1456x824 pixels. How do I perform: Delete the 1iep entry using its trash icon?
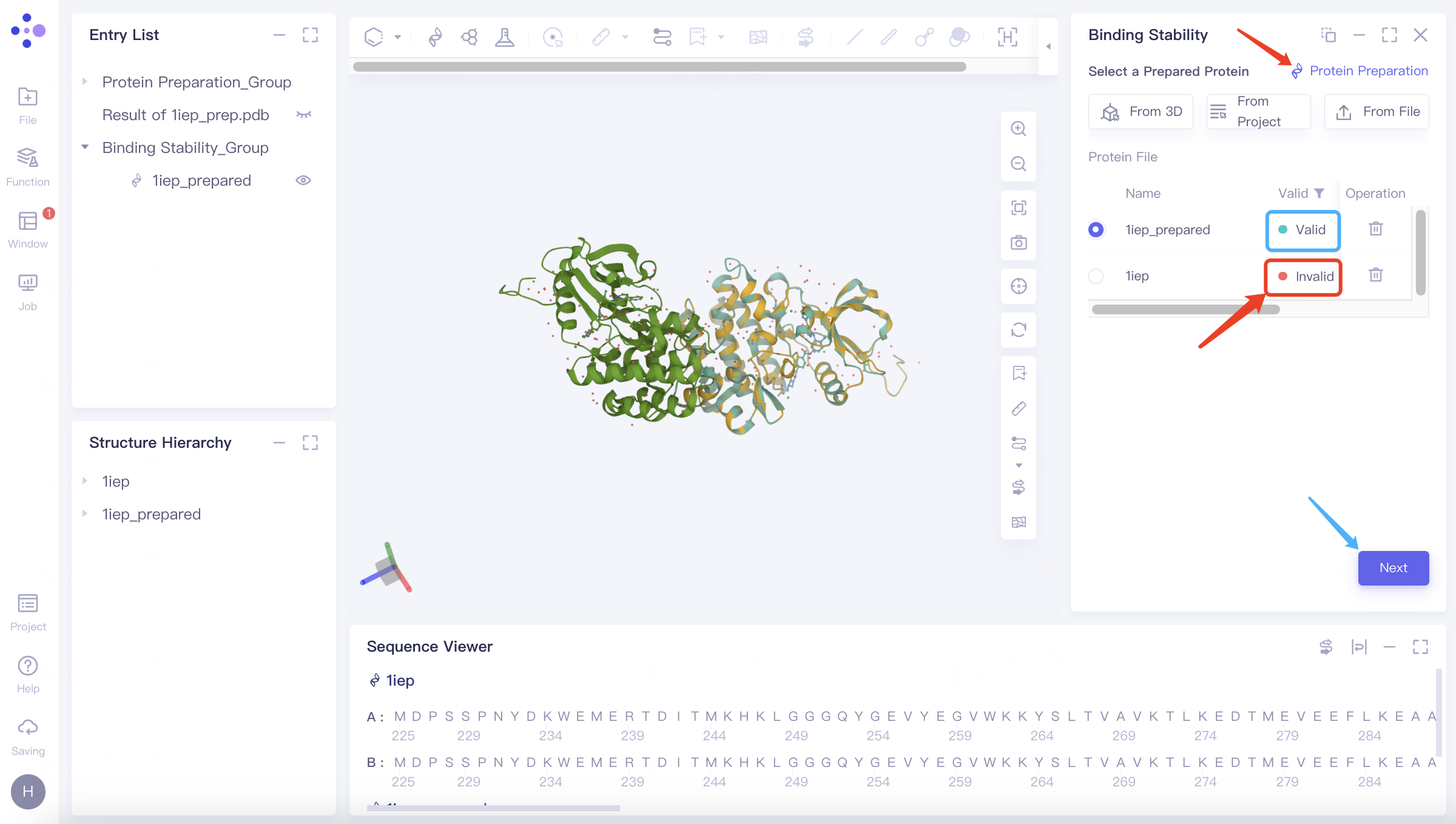[x=1375, y=276]
